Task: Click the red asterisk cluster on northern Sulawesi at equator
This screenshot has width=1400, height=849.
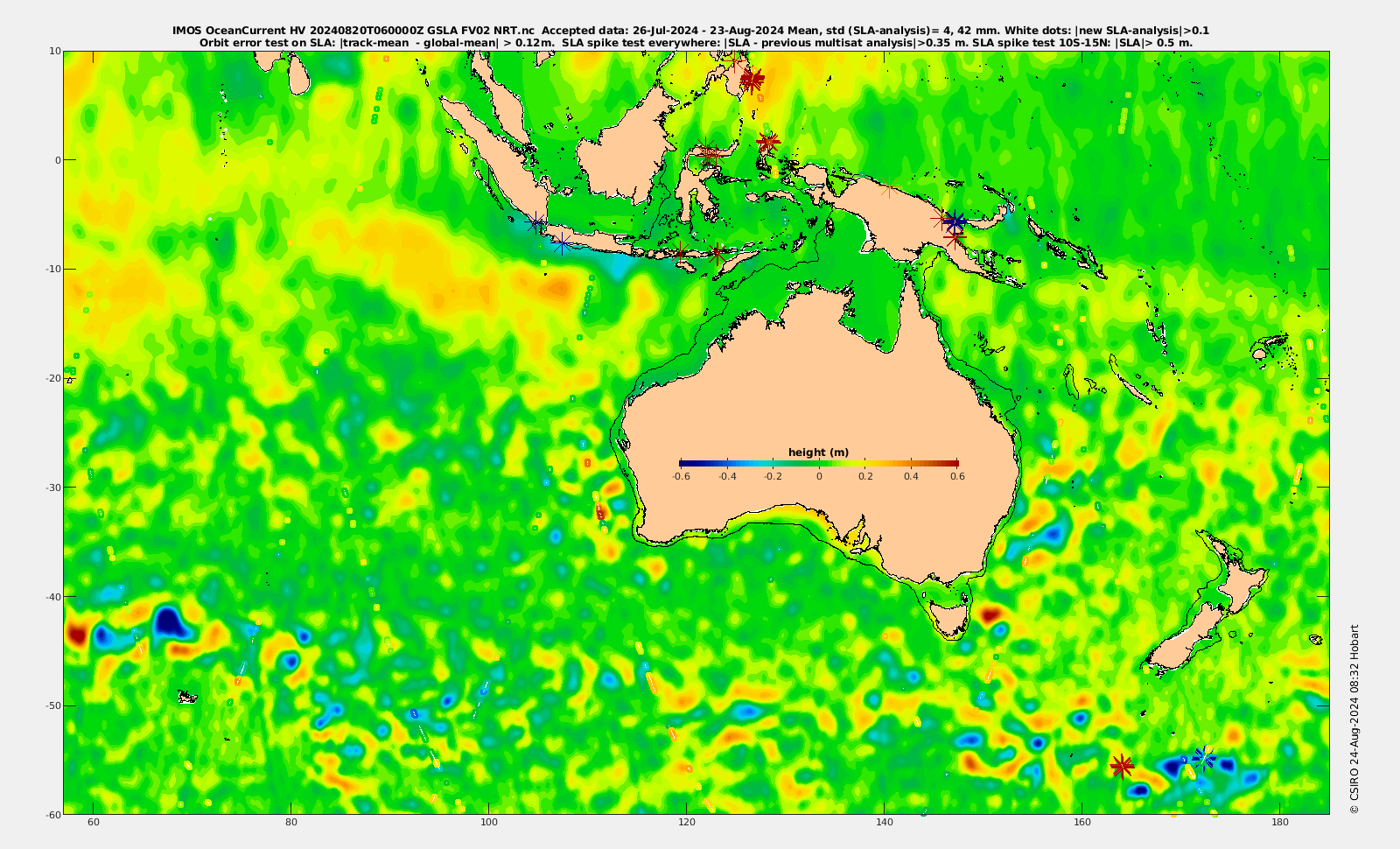Action: point(708,154)
